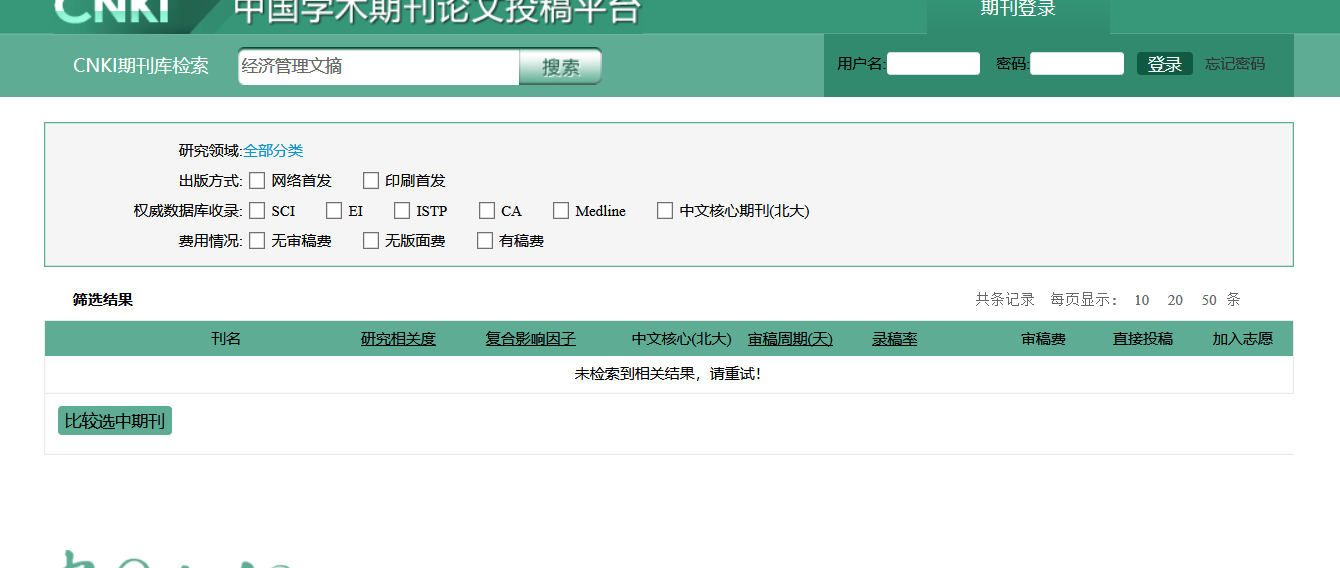1340x568 pixels.
Task: Click the 加入志愿 column header
Action: pyautogui.click(x=1243, y=339)
